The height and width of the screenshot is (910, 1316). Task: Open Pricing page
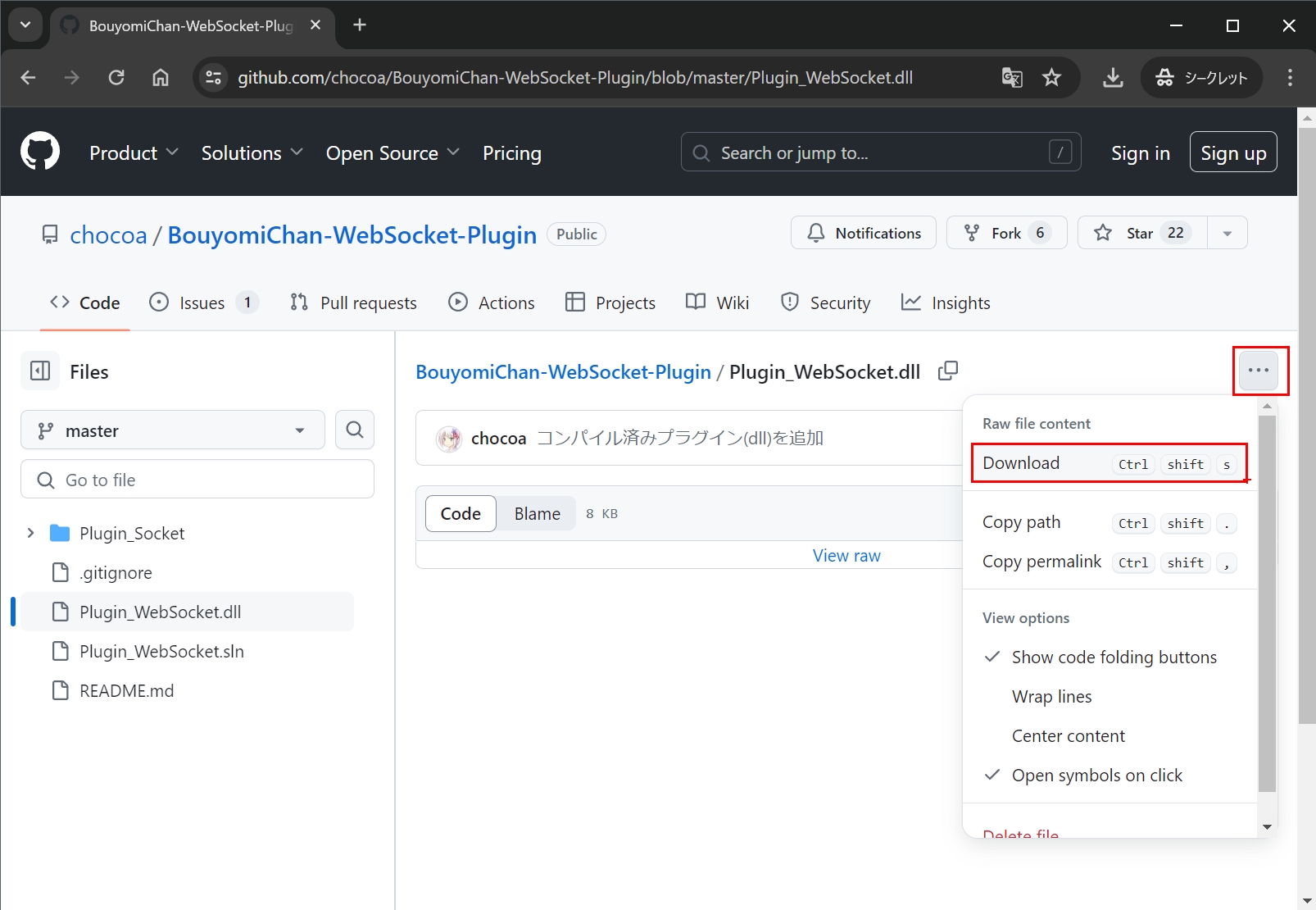[512, 153]
